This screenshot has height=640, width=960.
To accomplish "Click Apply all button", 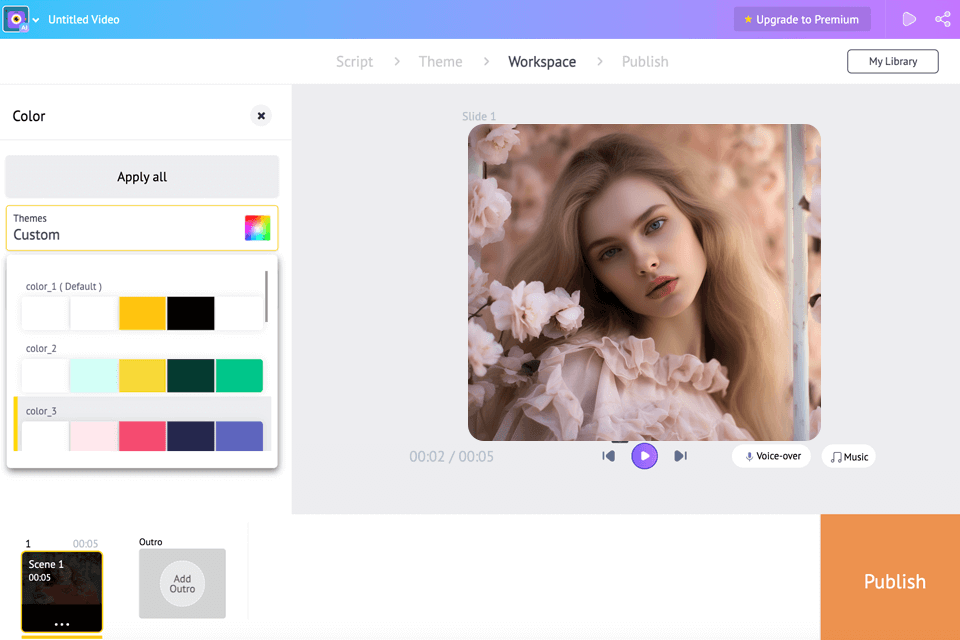I will [142, 176].
